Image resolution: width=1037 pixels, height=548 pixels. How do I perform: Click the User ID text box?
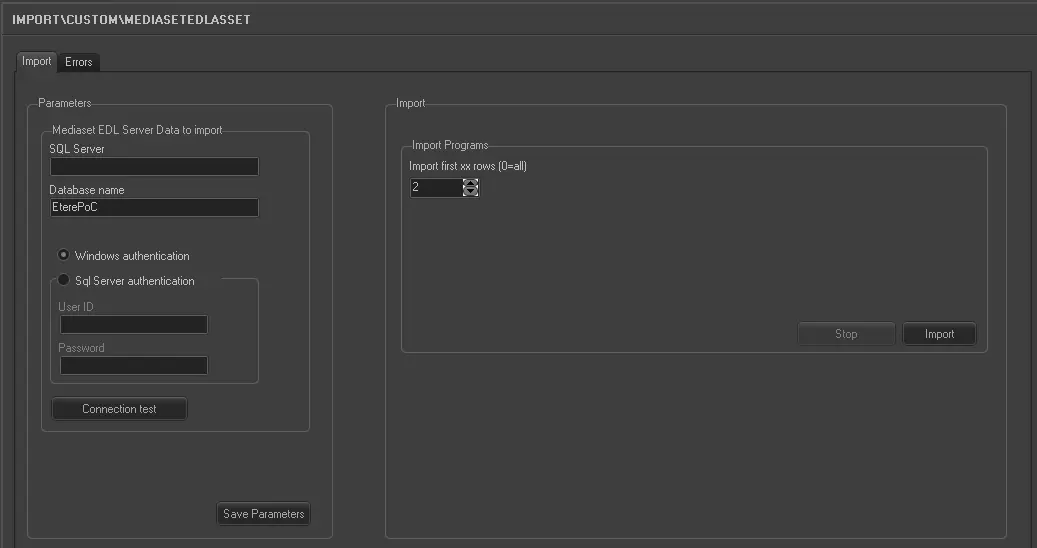[134, 325]
